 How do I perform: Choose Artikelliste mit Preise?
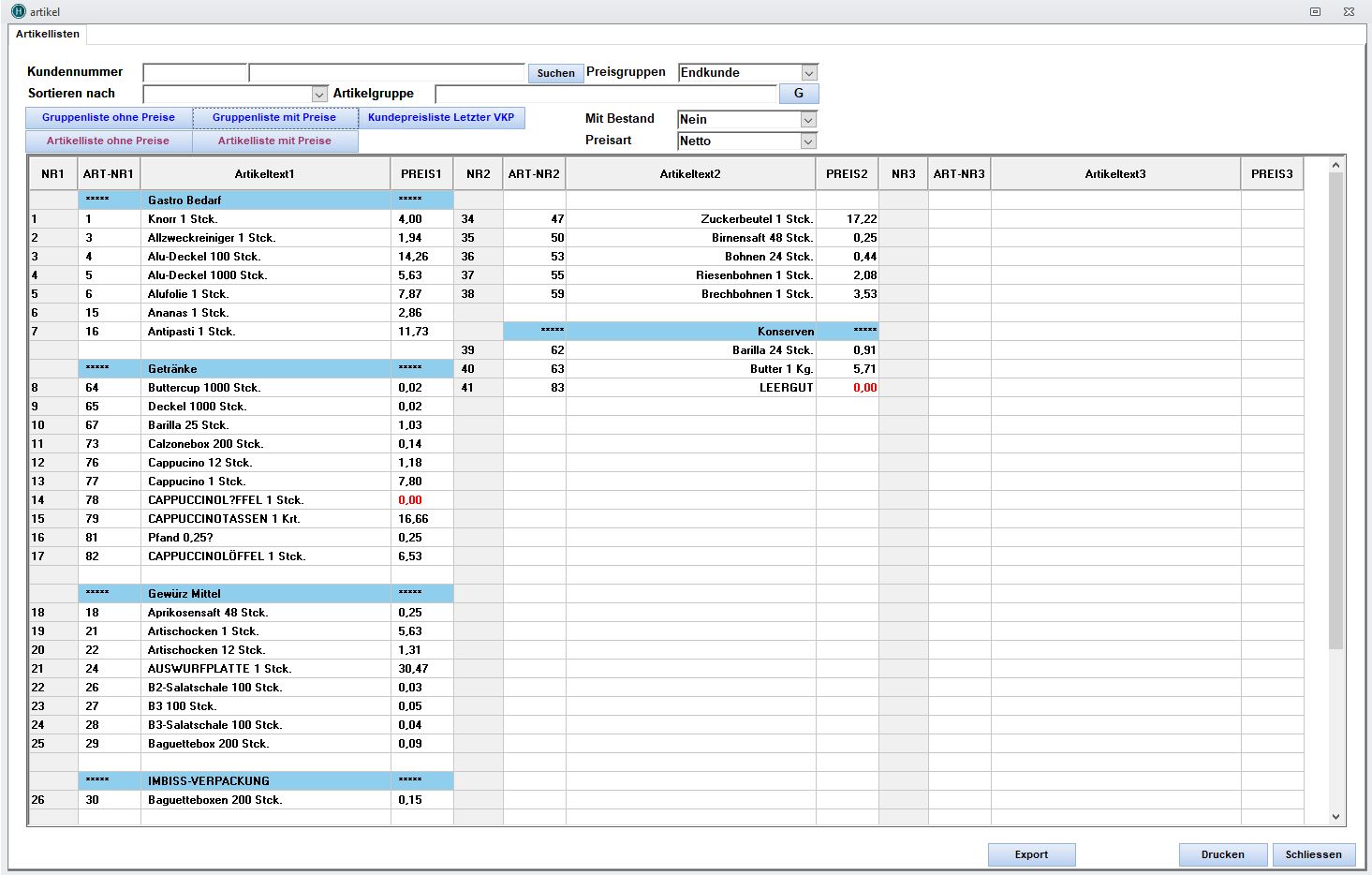[274, 141]
